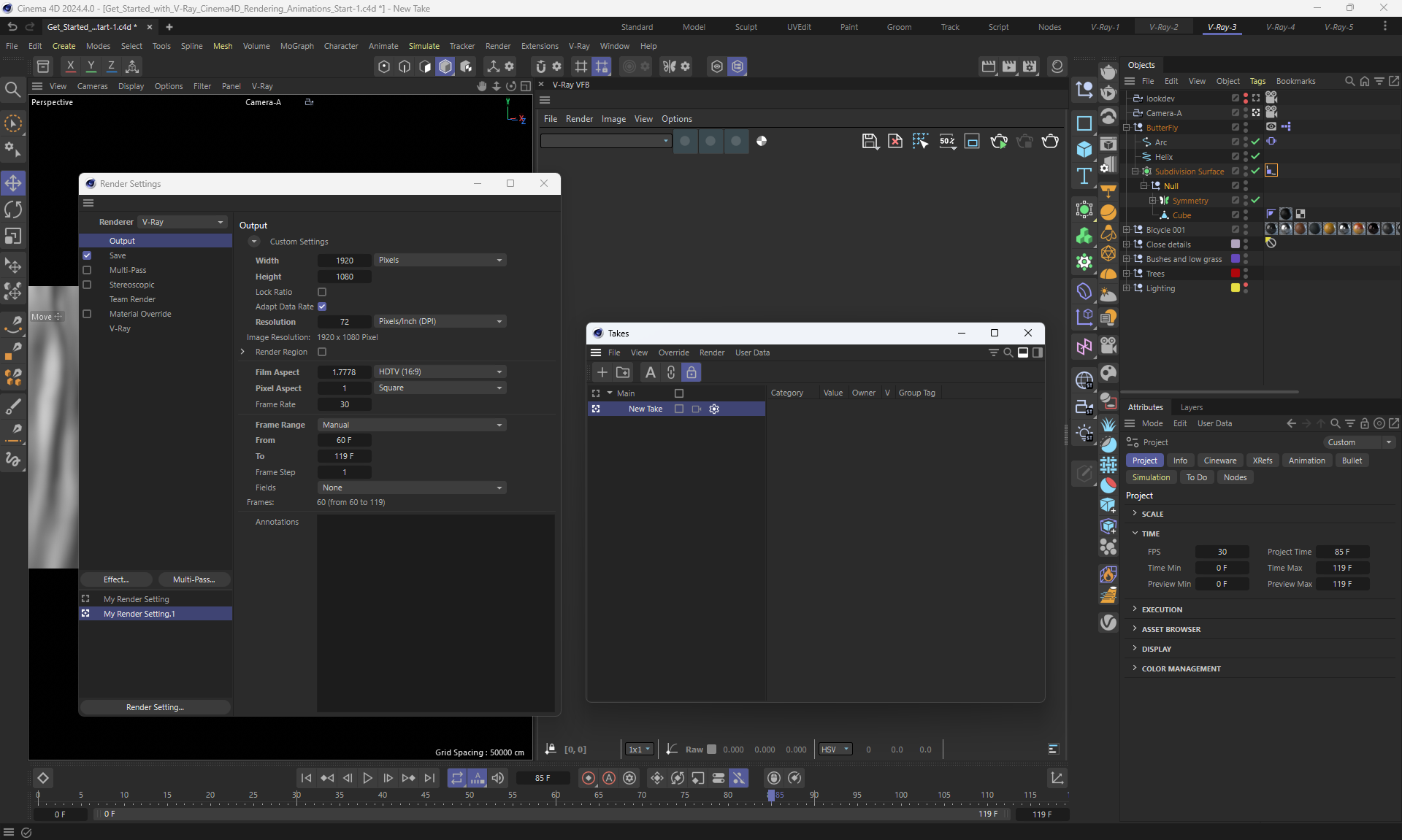
Task: Open the Renderer V-Ray dropdown
Action: (183, 222)
